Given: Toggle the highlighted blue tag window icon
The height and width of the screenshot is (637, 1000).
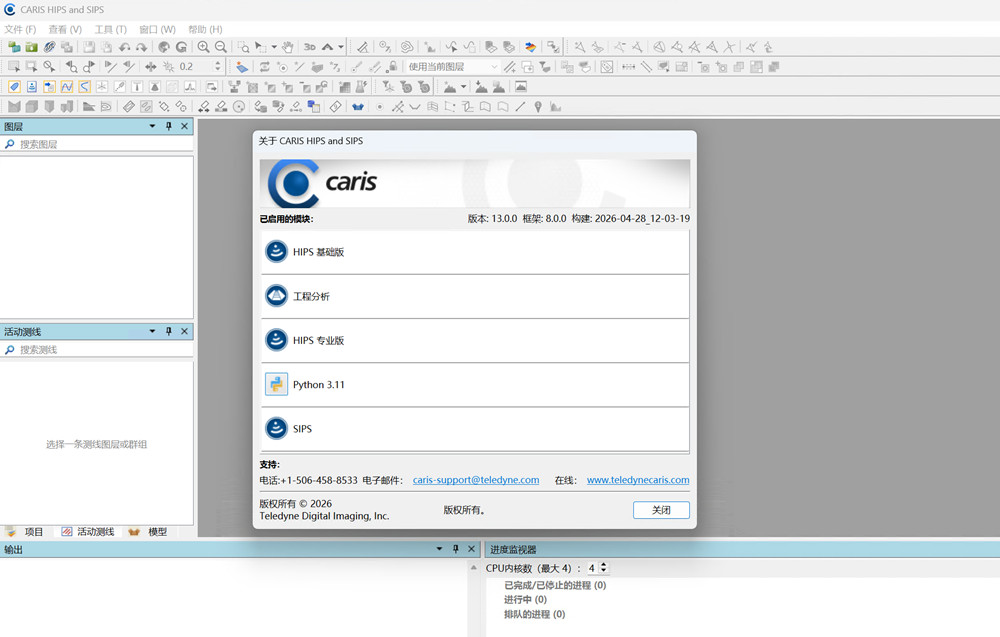Looking at the screenshot, I should [14, 87].
